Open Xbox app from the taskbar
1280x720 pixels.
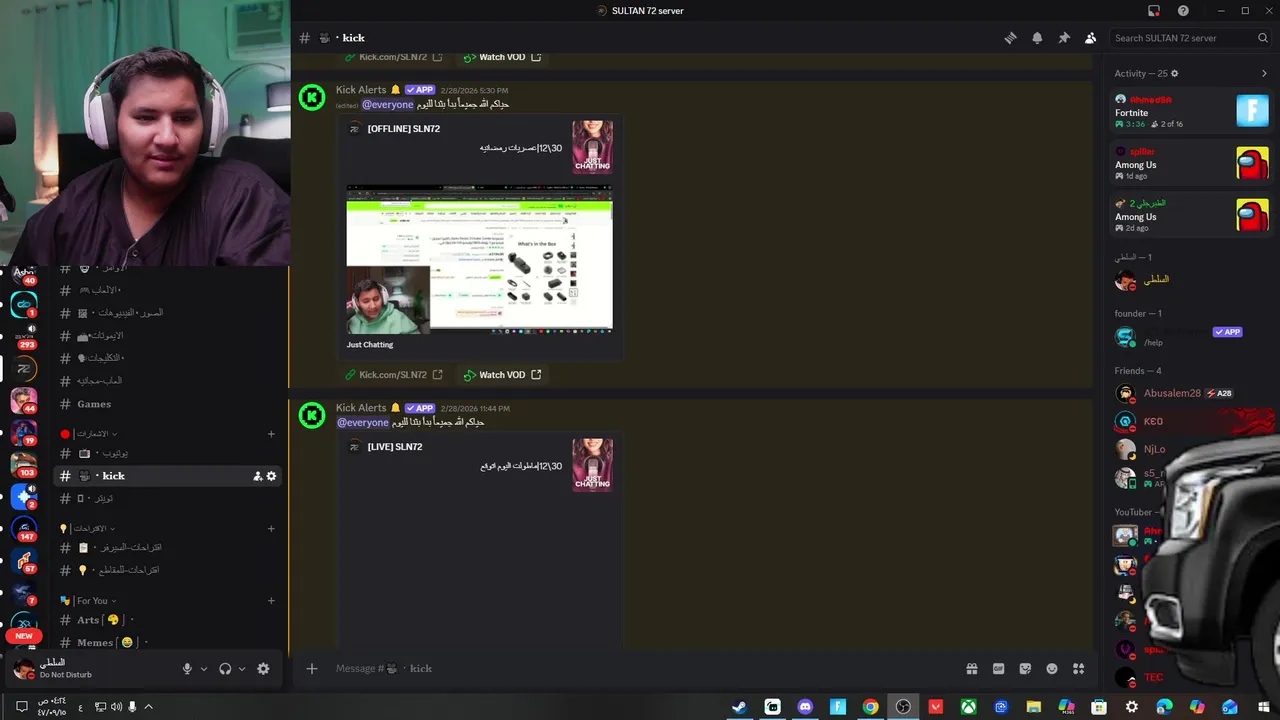(969, 707)
